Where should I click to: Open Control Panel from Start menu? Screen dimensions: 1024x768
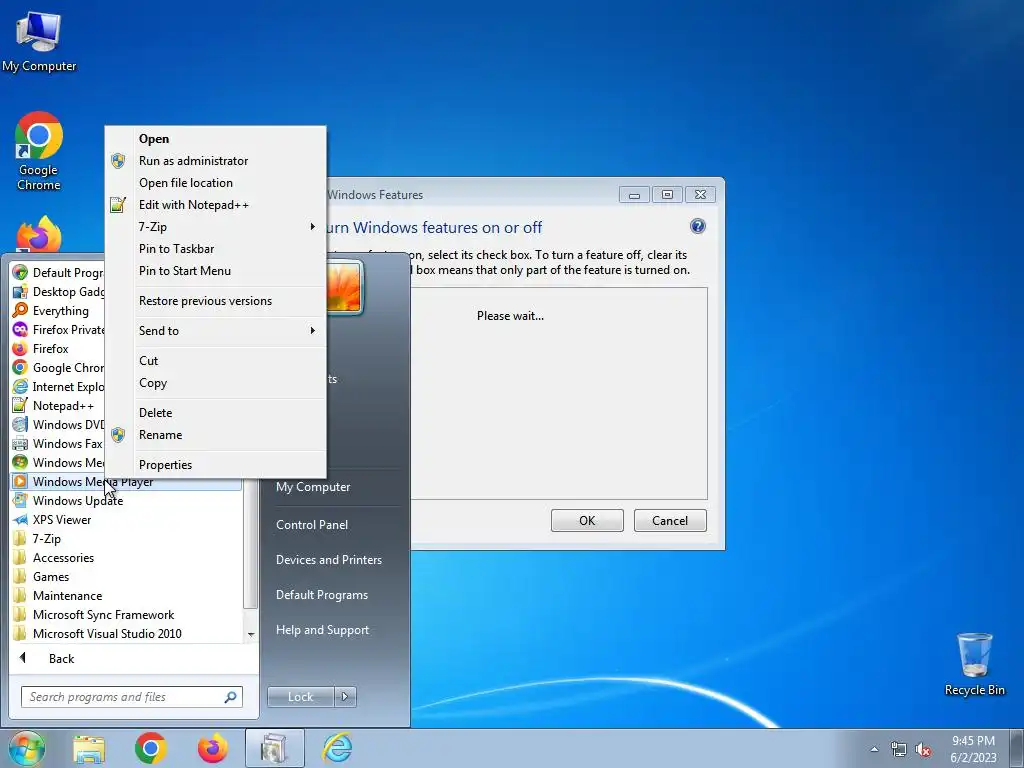point(312,524)
